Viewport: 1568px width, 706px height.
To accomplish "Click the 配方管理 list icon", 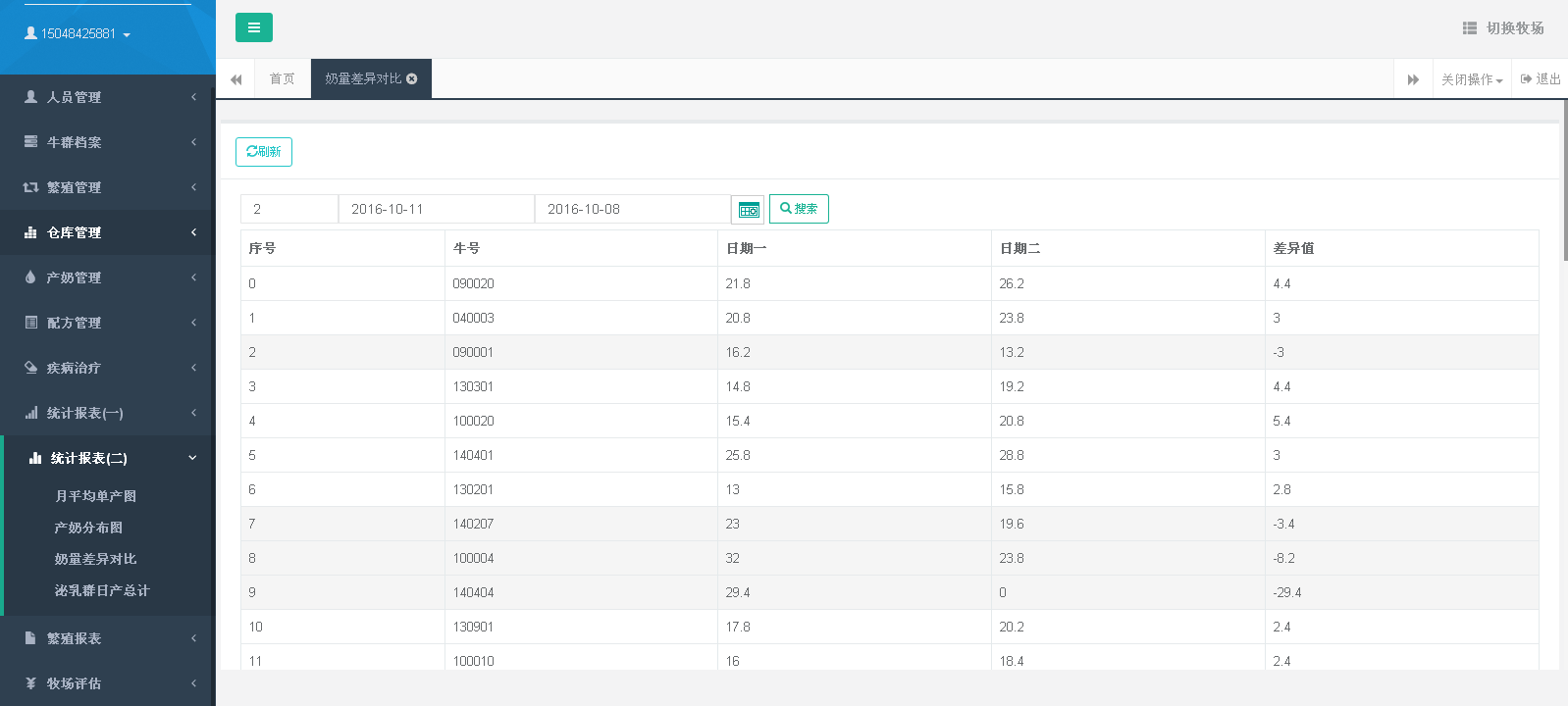I will click(30, 323).
